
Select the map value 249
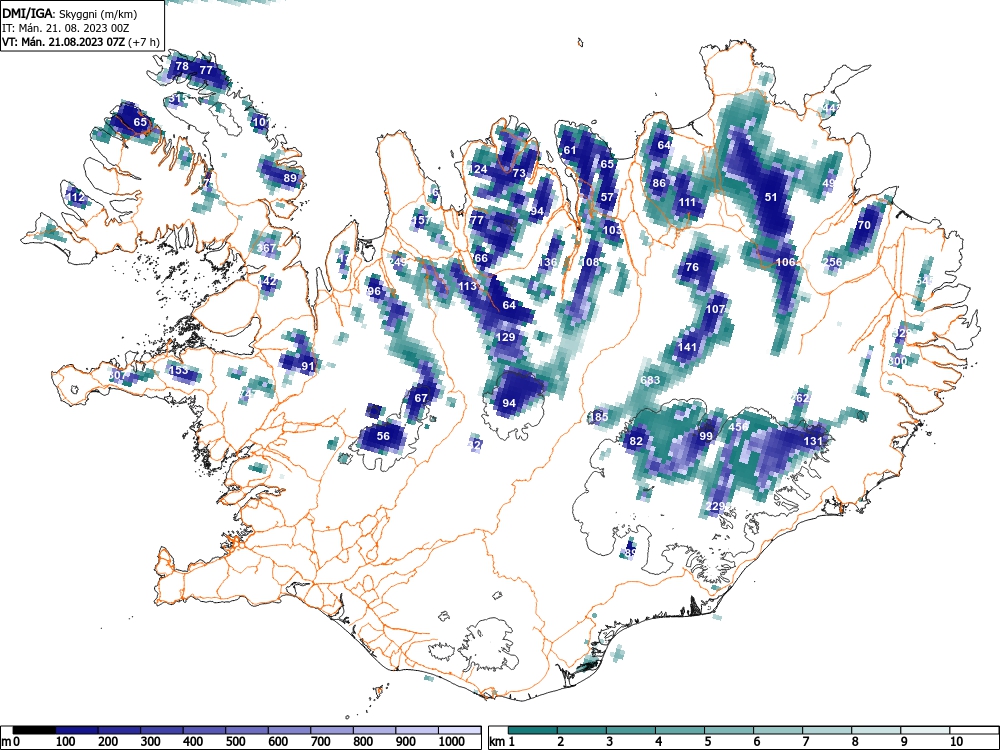pyautogui.click(x=397, y=261)
